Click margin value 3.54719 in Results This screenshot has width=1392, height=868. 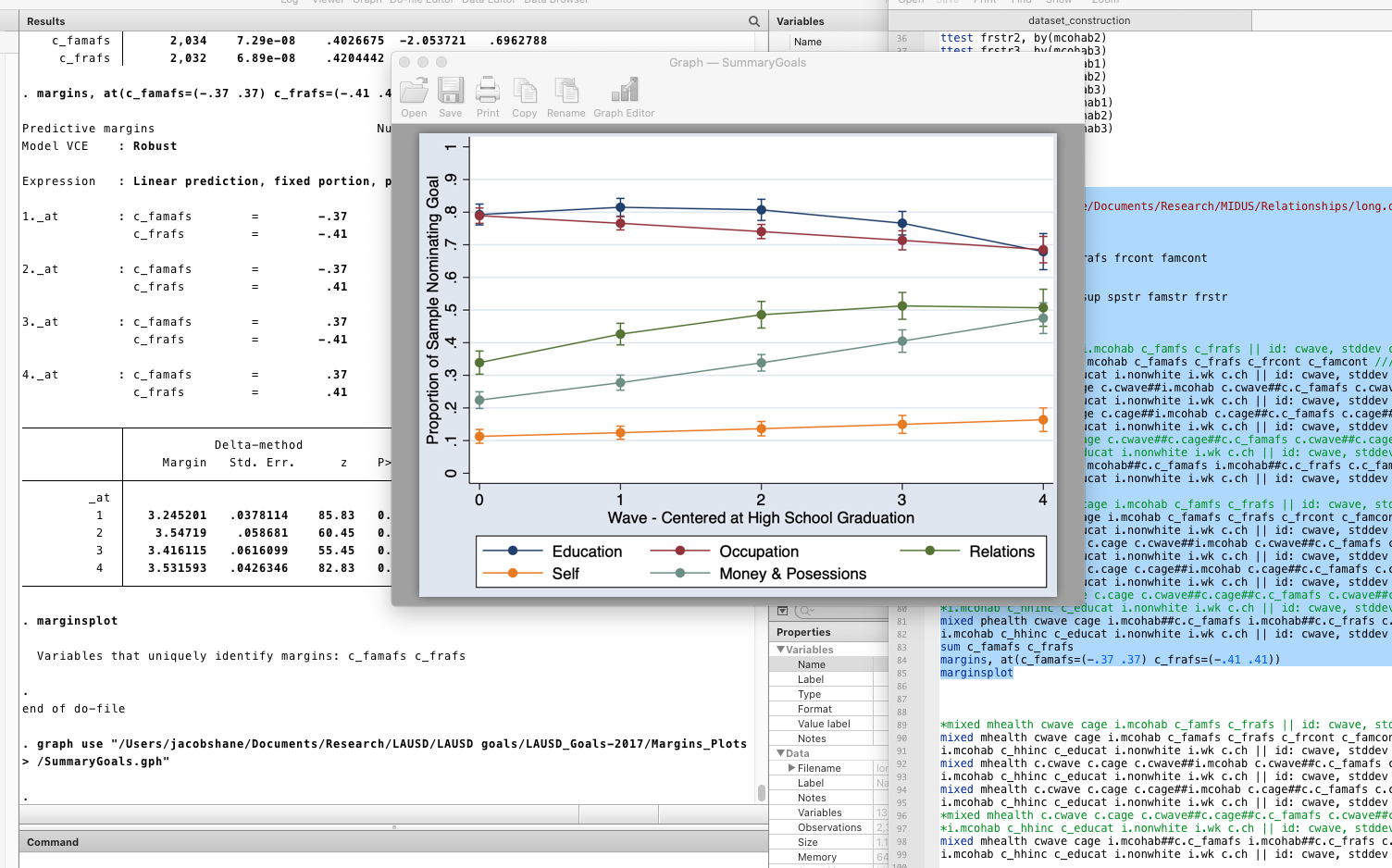tap(180, 533)
